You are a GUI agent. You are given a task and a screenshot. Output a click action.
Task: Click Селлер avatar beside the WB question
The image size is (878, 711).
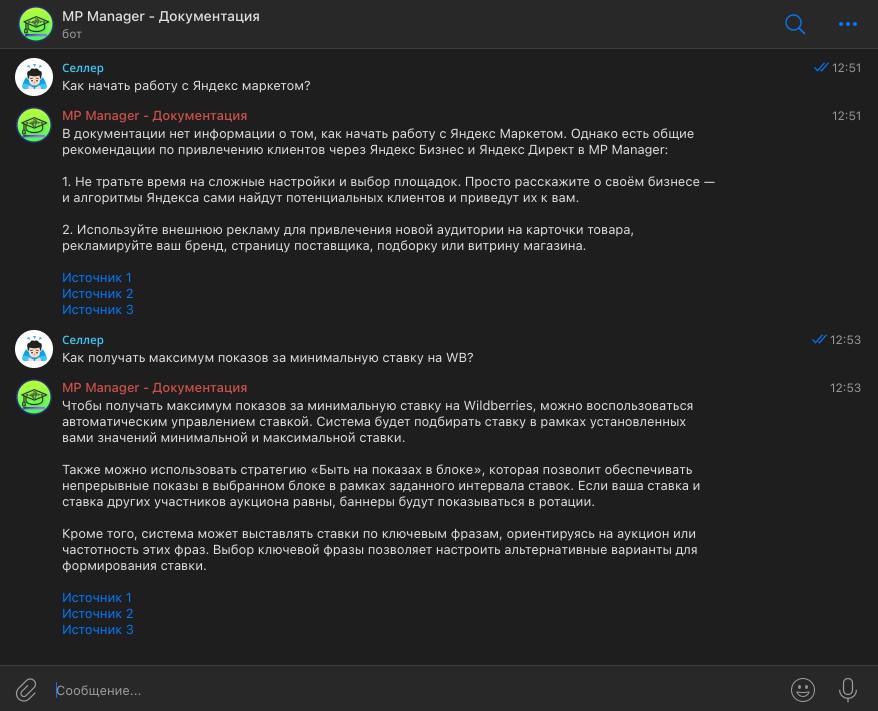pos(34,349)
